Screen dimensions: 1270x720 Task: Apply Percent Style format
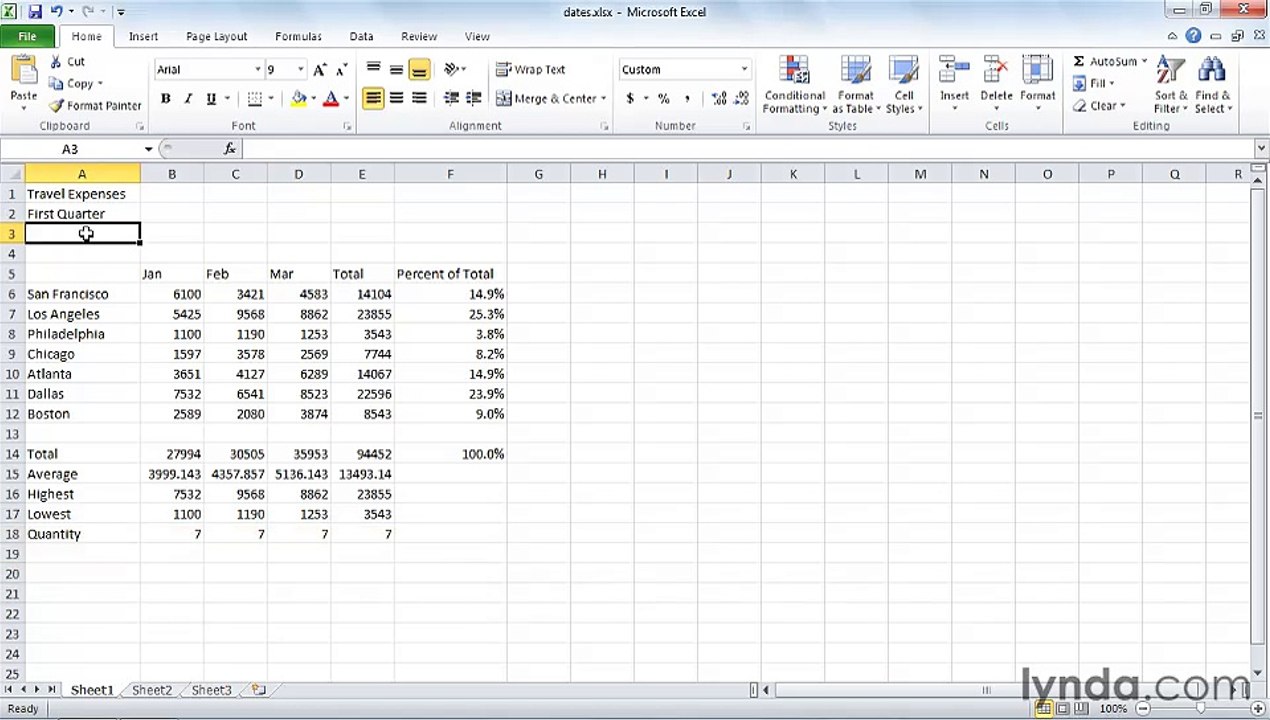663,99
